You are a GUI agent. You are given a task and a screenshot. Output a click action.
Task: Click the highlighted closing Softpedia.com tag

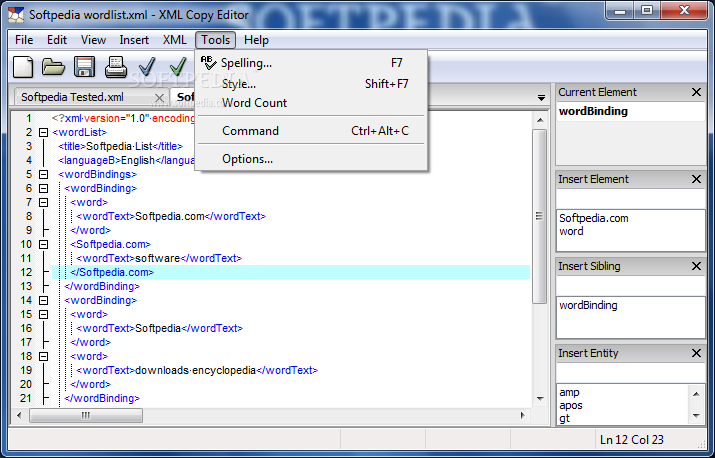112,272
